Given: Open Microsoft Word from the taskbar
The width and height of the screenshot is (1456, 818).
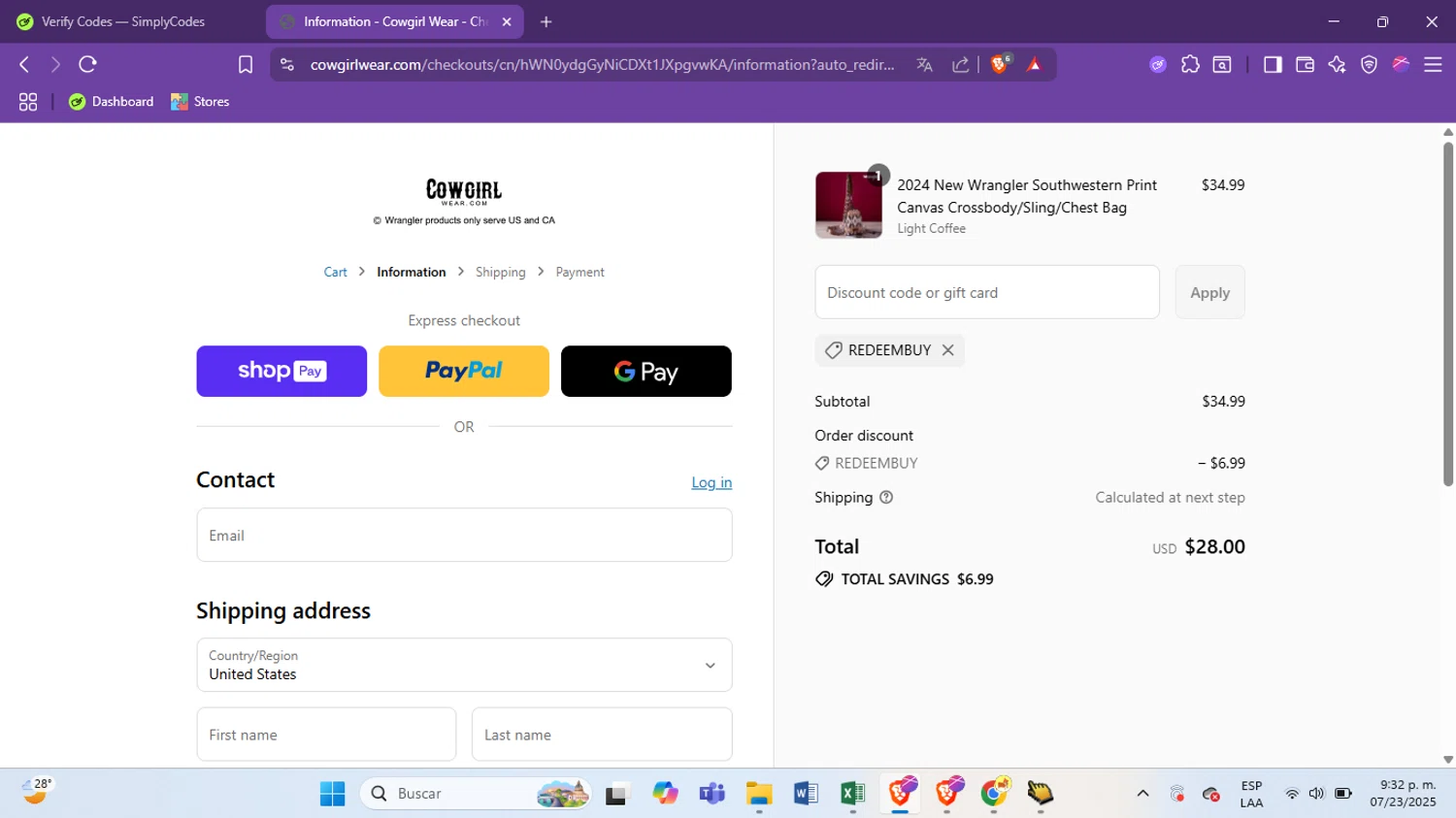Looking at the screenshot, I should (x=806, y=794).
